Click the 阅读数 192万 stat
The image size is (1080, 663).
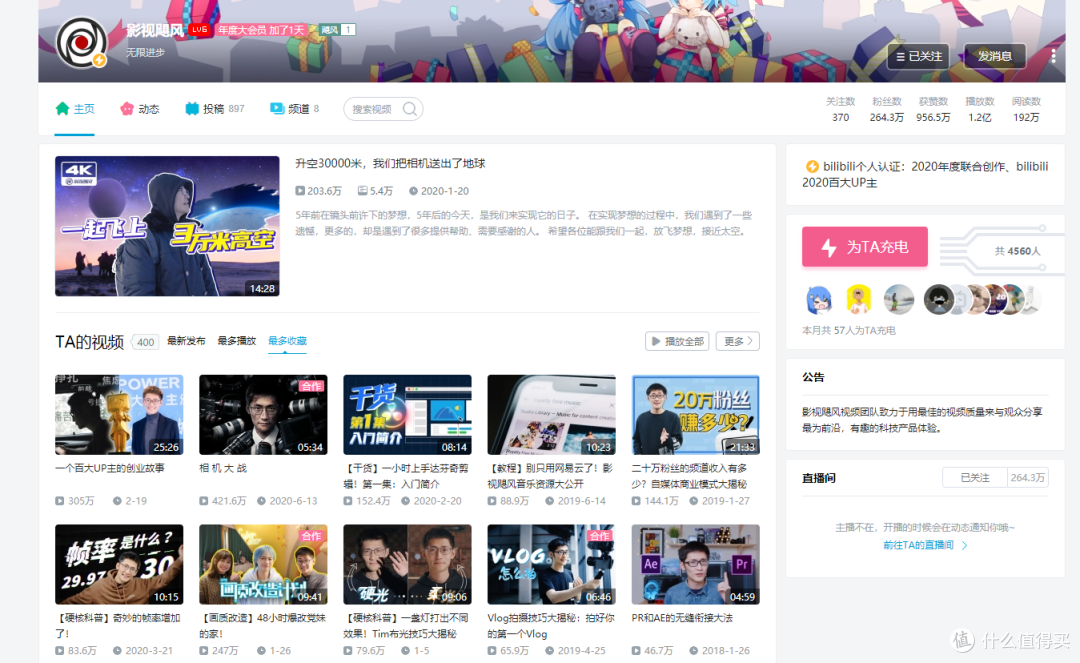[1026, 109]
